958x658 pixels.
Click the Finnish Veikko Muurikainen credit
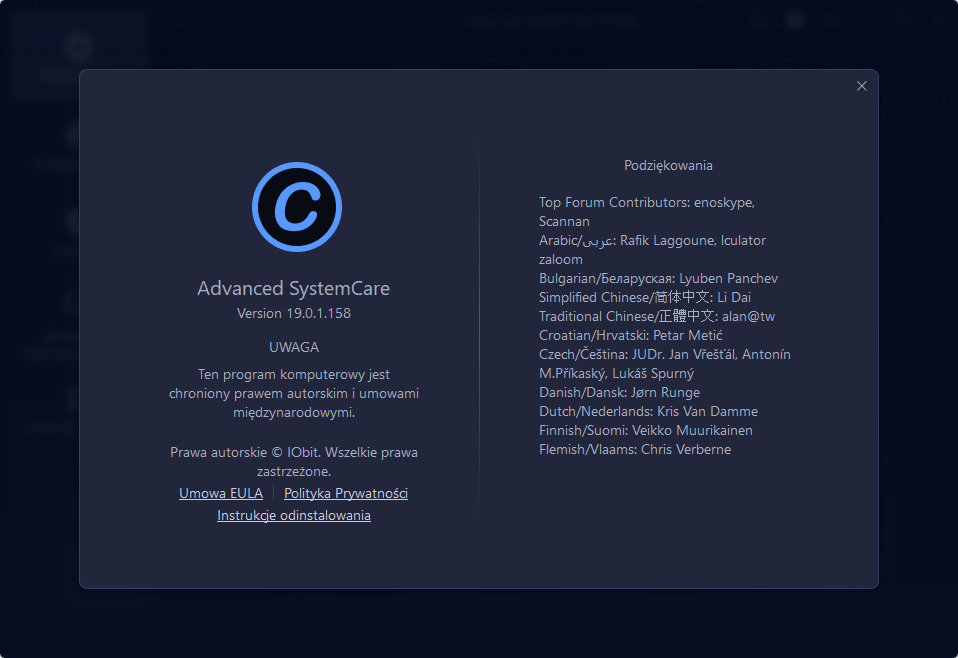coord(646,430)
